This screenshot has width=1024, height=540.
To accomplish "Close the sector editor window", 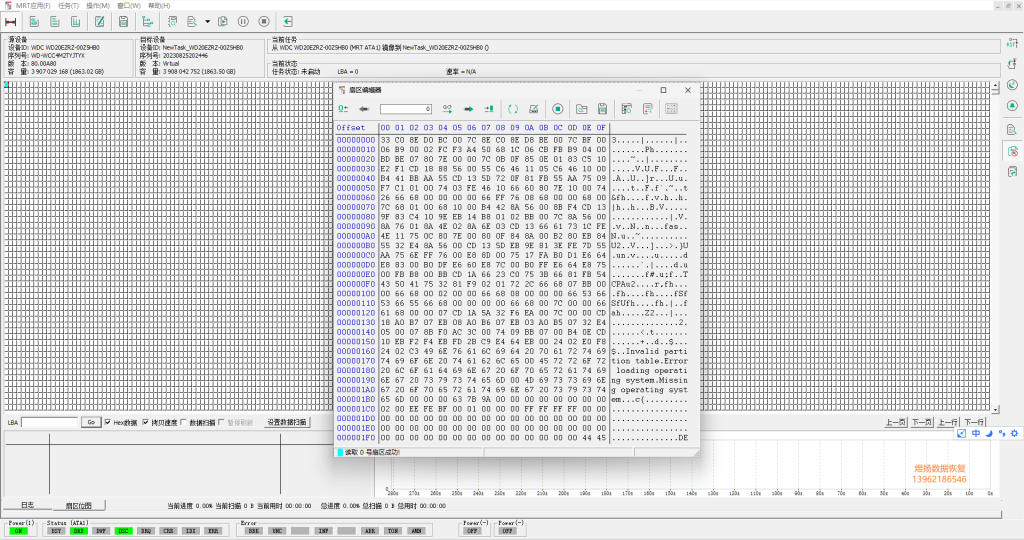I will coord(688,90).
